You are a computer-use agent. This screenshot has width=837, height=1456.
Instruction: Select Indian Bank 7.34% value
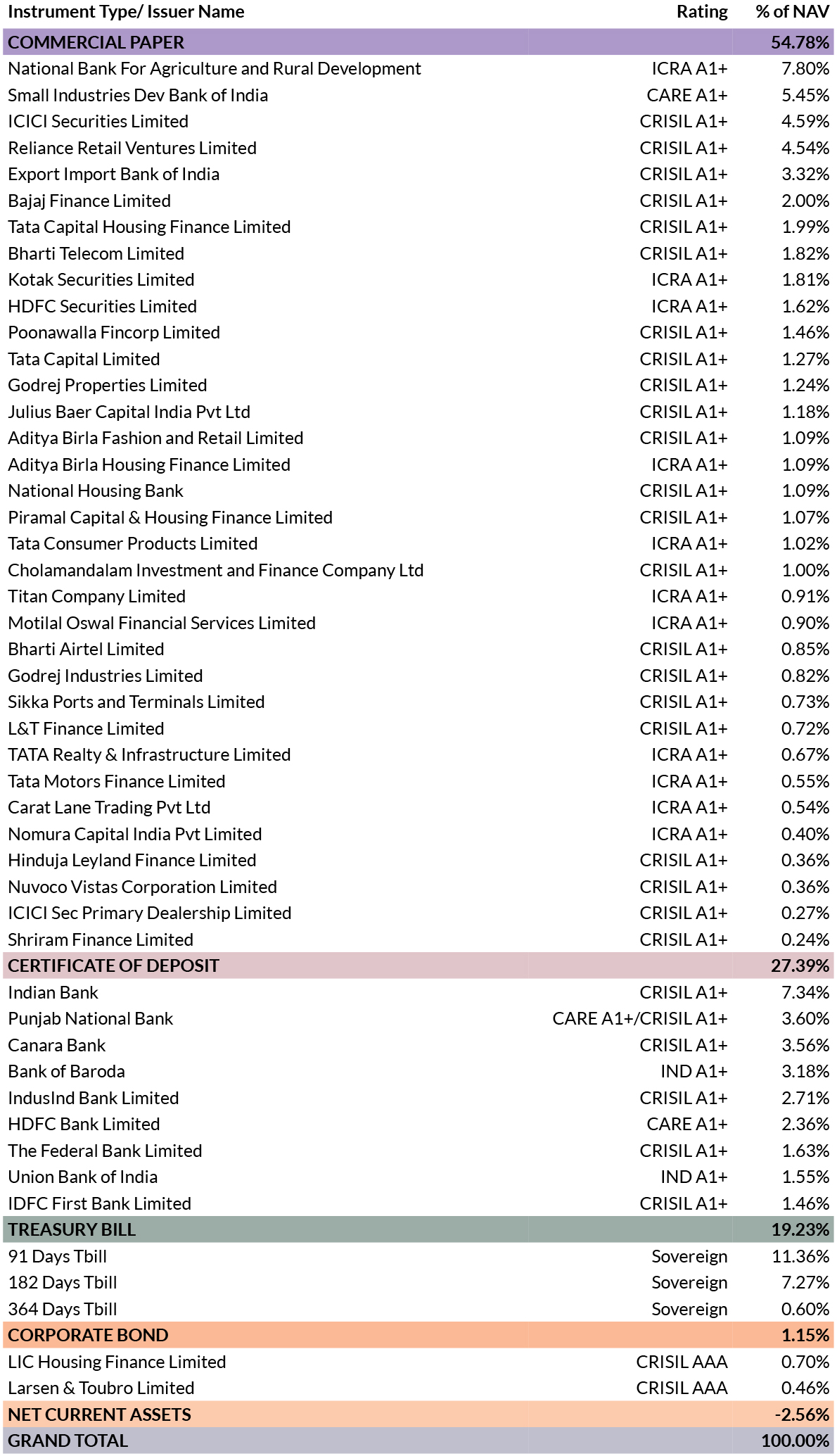click(x=805, y=992)
